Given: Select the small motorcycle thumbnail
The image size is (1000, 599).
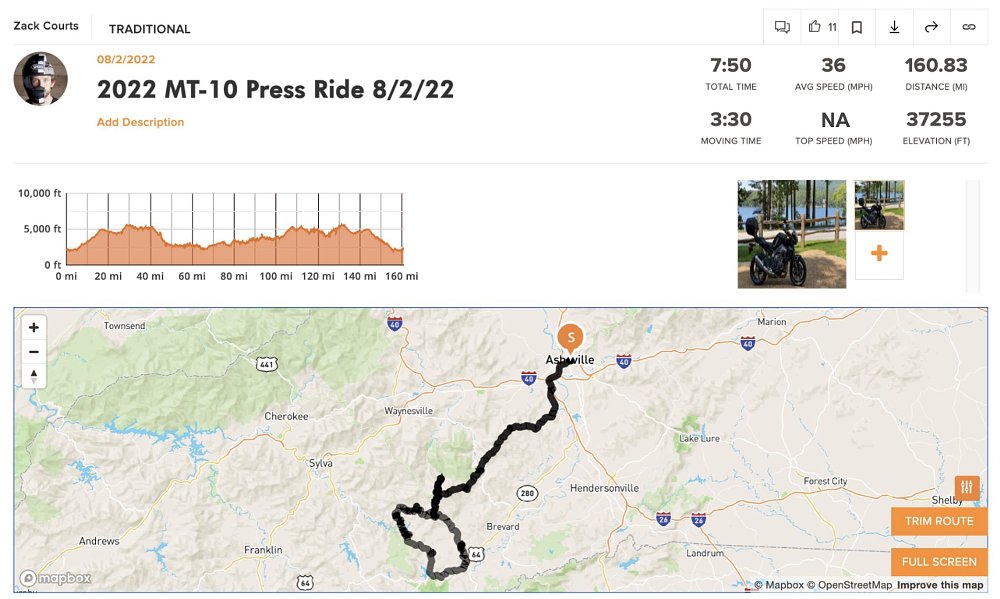Looking at the screenshot, I should coord(879,205).
